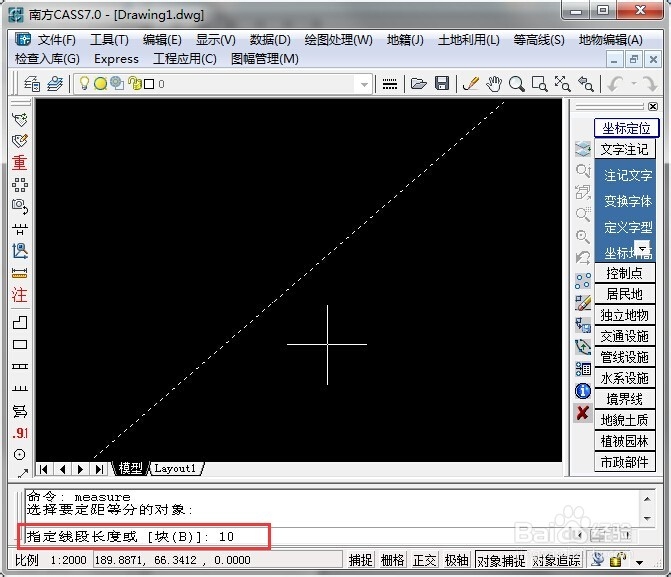
Task: Click the red 注 annotation icon
Action: point(20,295)
